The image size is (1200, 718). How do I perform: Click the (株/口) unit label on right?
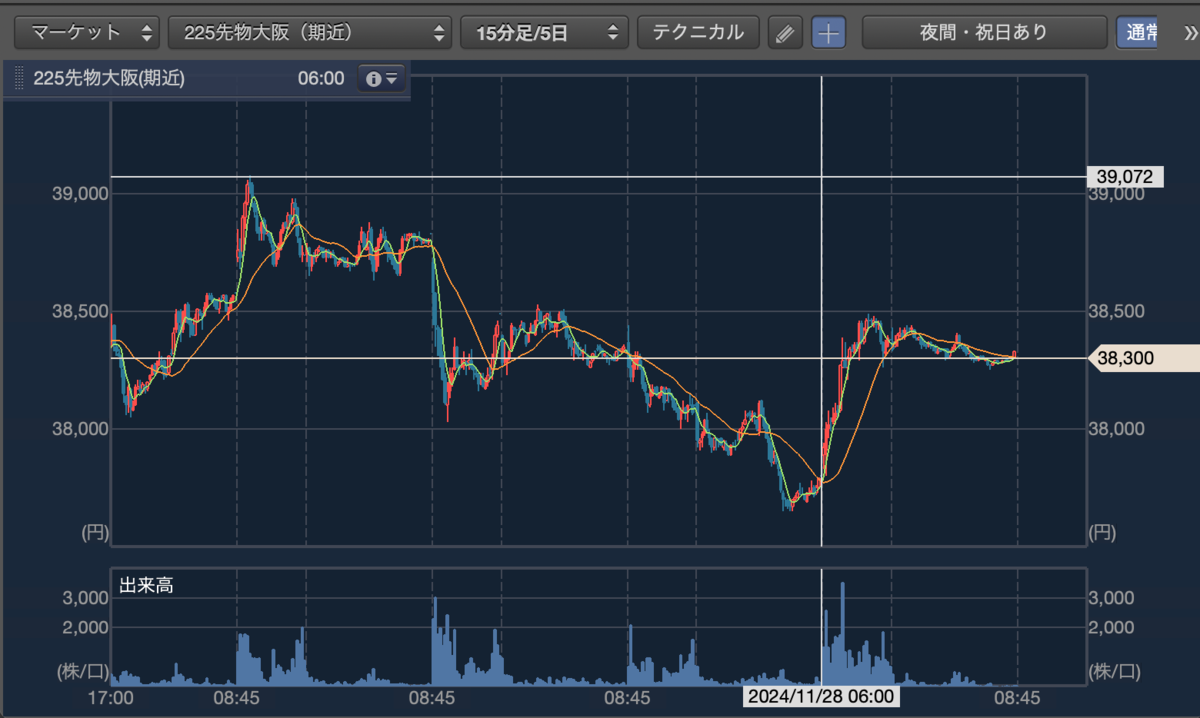point(1115,671)
